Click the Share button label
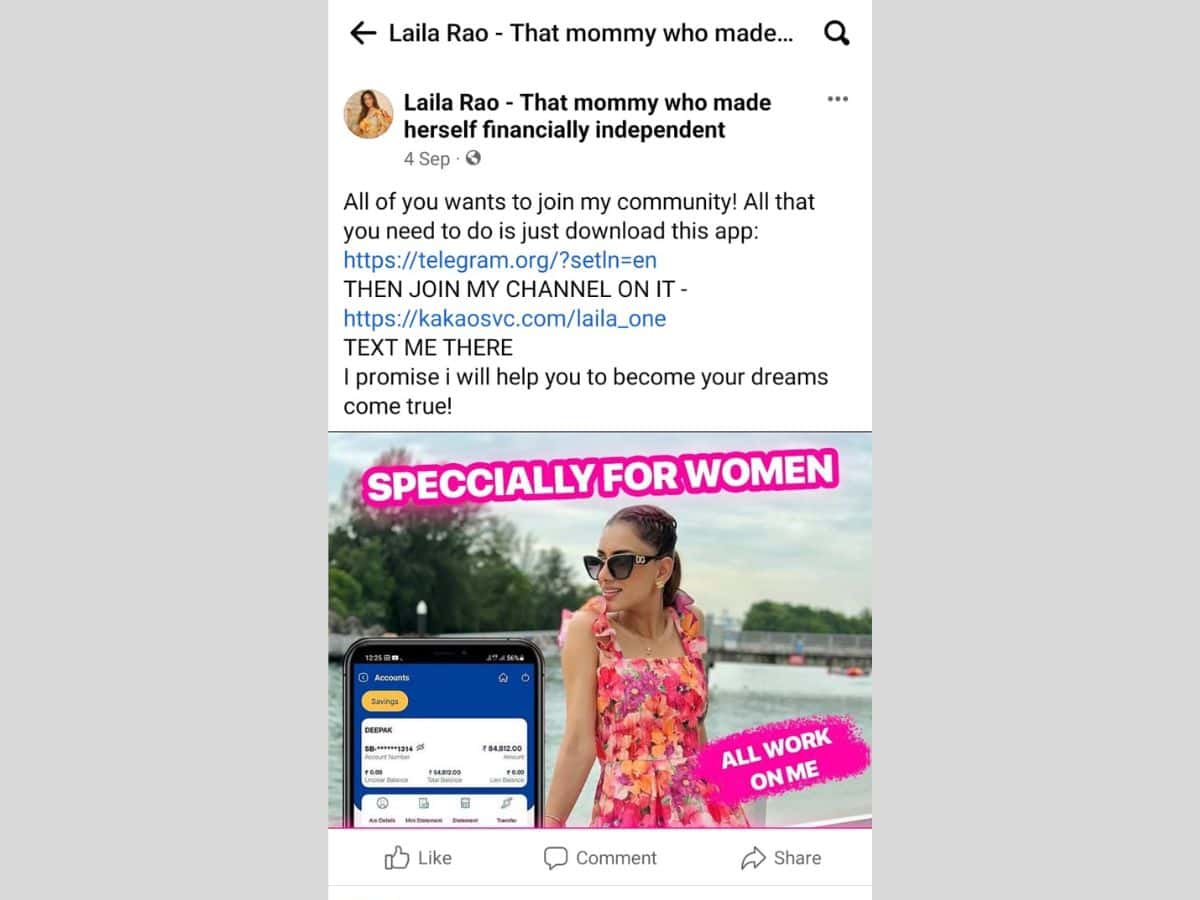1200x900 pixels. pos(797,858)
